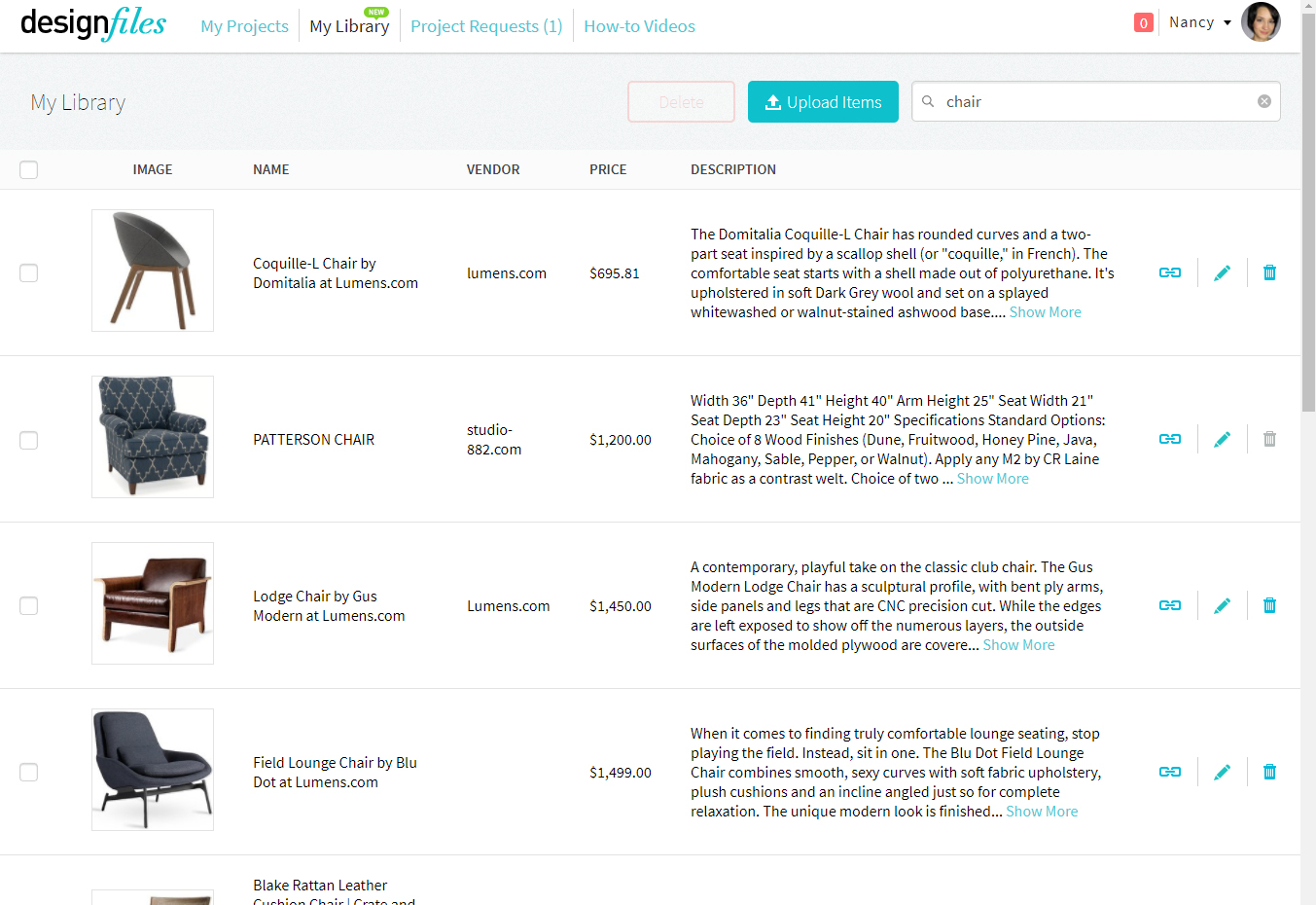Delete the Lodge Chair by Gus Modern
Image resolution: width=1316 pixels, height=905 pixels.
1269,604
